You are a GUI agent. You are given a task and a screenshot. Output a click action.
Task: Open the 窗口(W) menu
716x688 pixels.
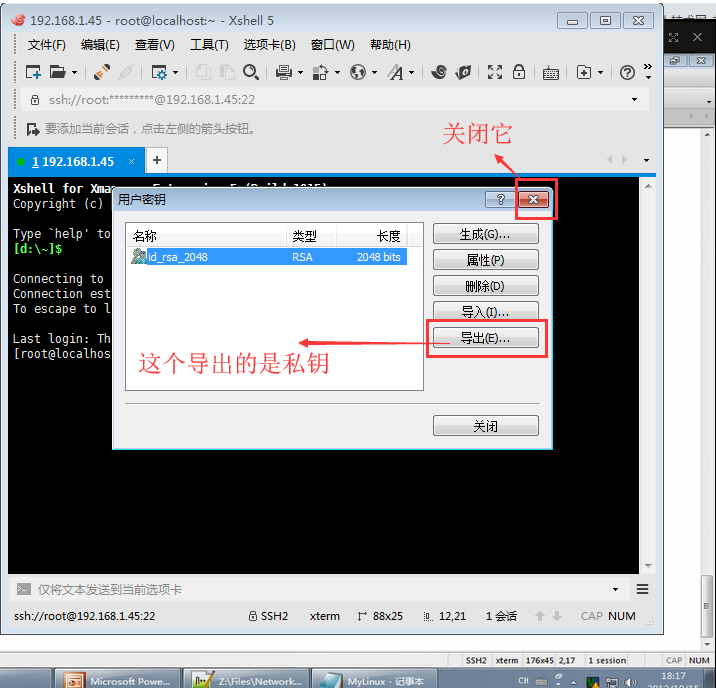point(332,45)
